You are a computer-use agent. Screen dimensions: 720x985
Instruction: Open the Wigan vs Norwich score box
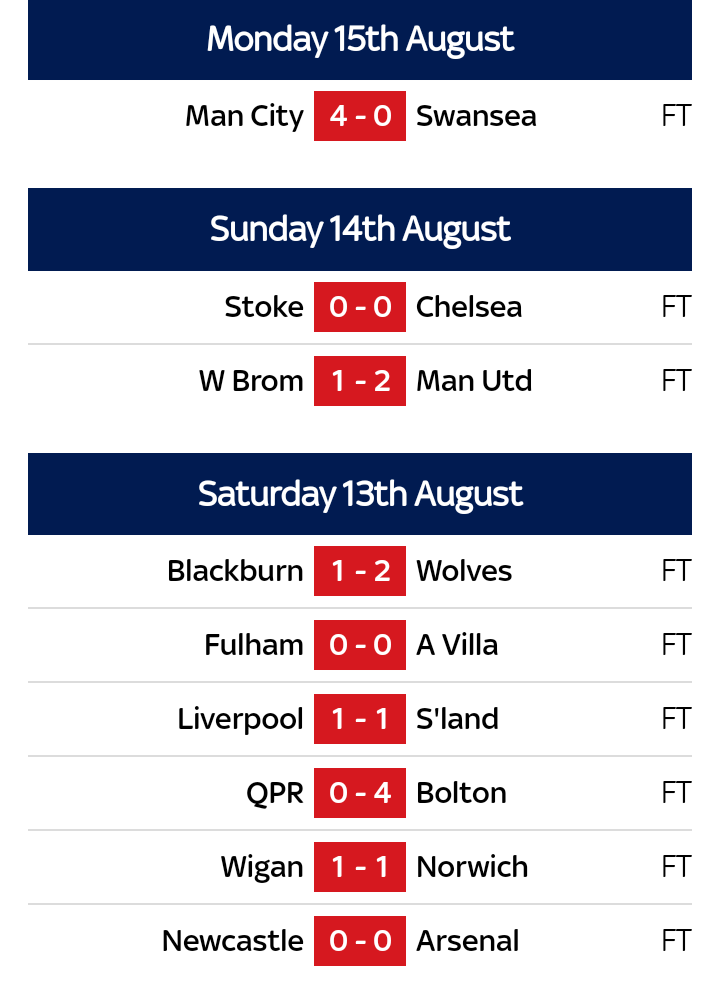click(x=360, y=867)
